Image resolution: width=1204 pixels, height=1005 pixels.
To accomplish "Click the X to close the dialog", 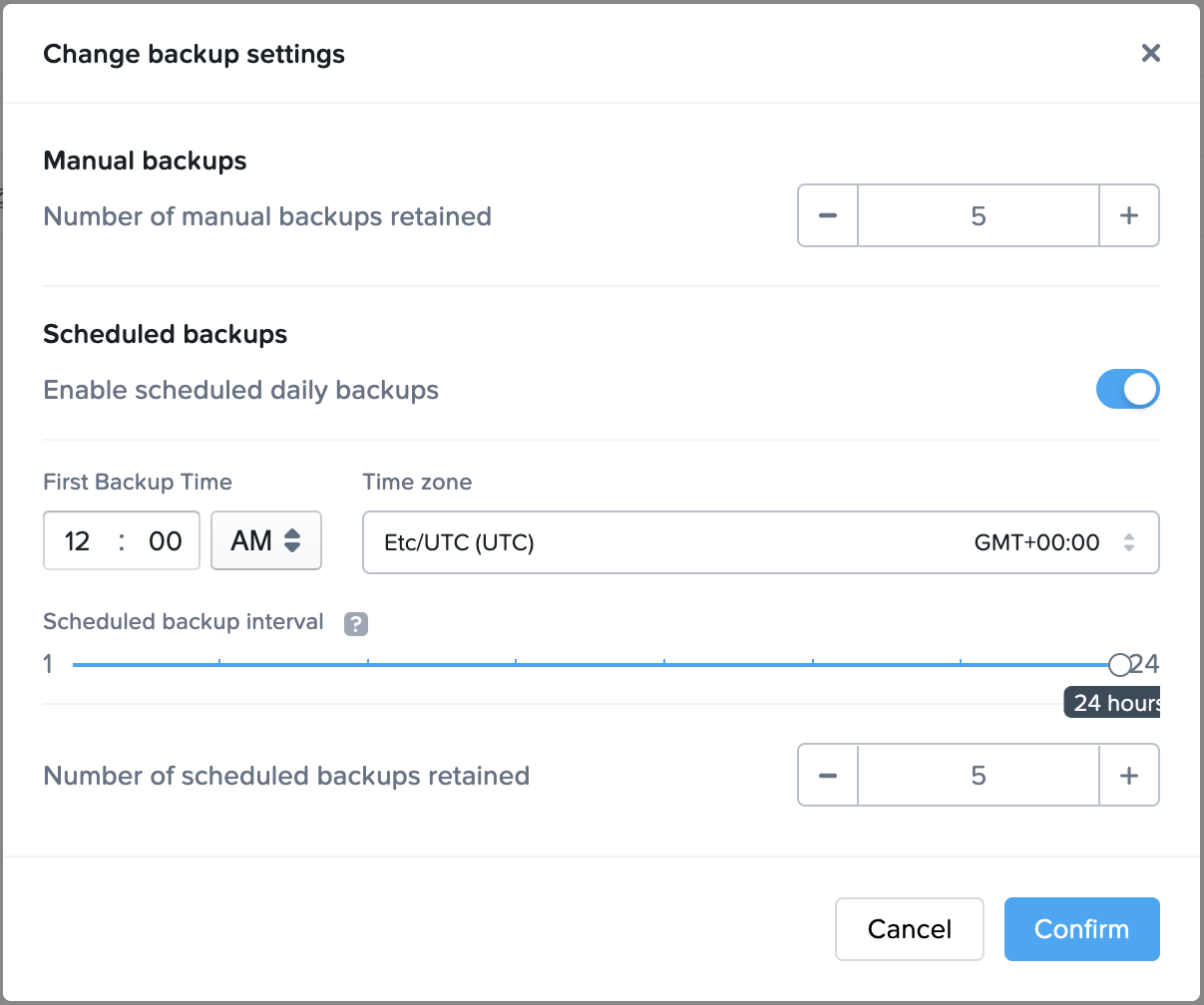I will (1151, 53).
